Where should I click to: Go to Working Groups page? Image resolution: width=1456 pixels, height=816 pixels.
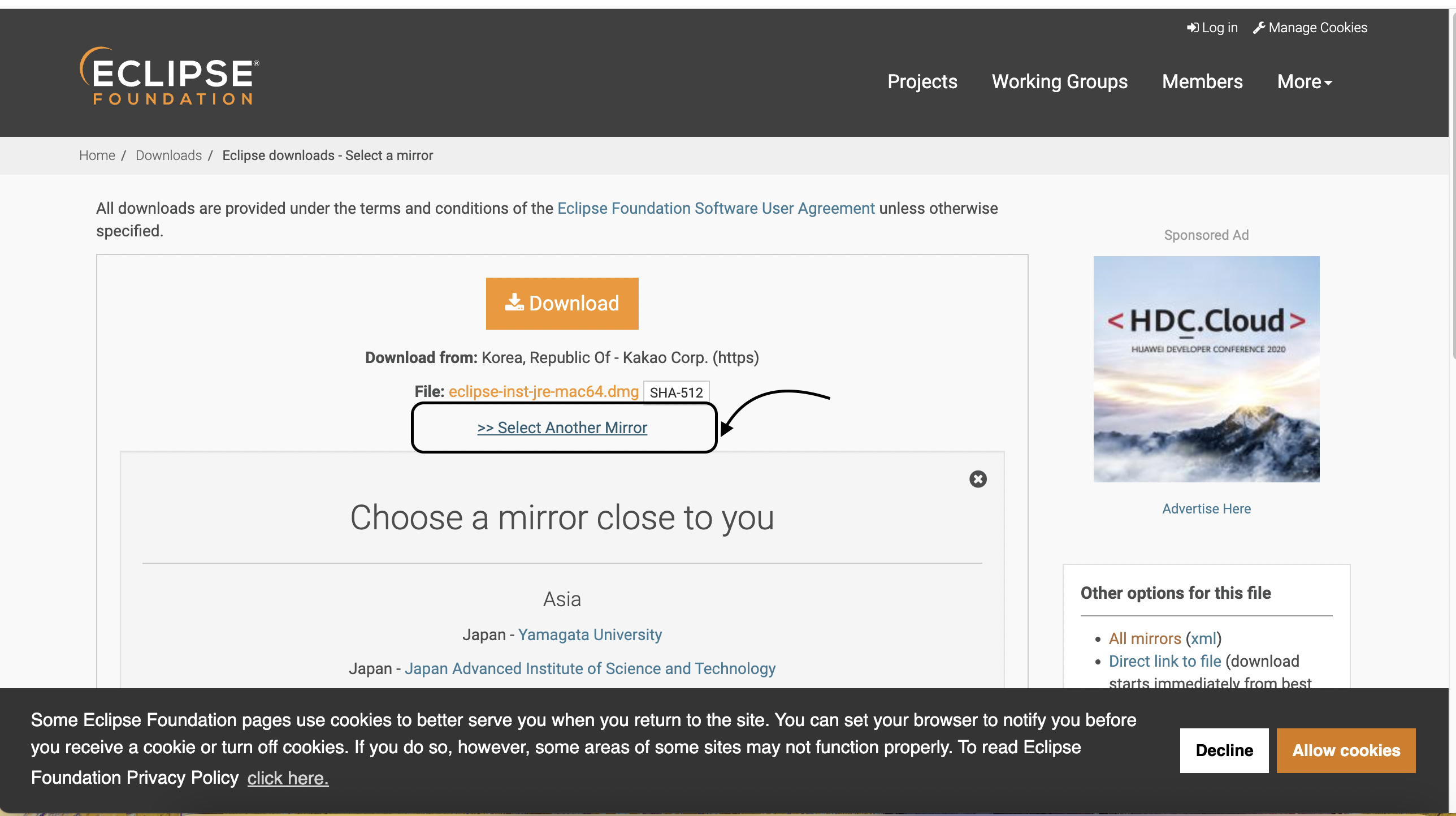(1060, 81)
